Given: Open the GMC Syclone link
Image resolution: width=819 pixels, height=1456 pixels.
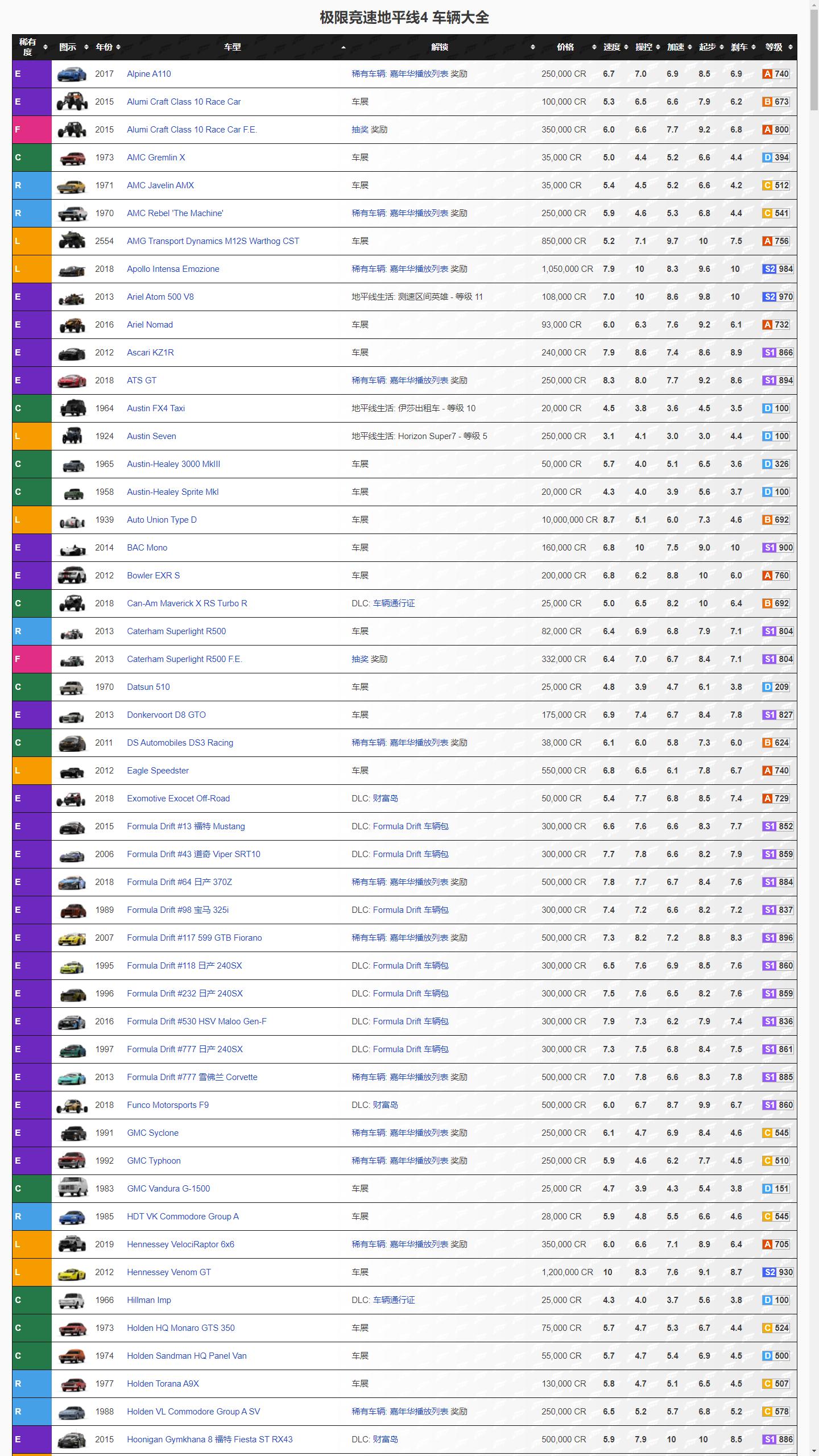Looking at the screenshot, I should click(x=153, y=1133).
